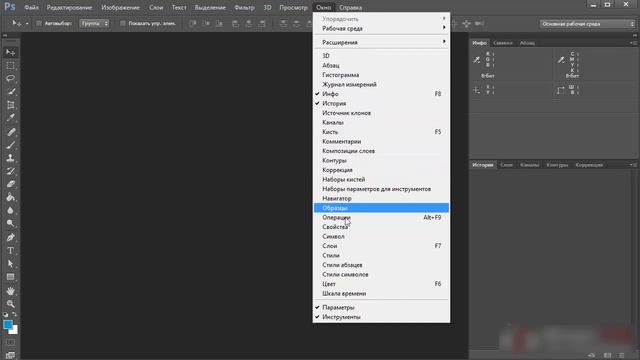Open the Группа auto-select dropdown

94,24
